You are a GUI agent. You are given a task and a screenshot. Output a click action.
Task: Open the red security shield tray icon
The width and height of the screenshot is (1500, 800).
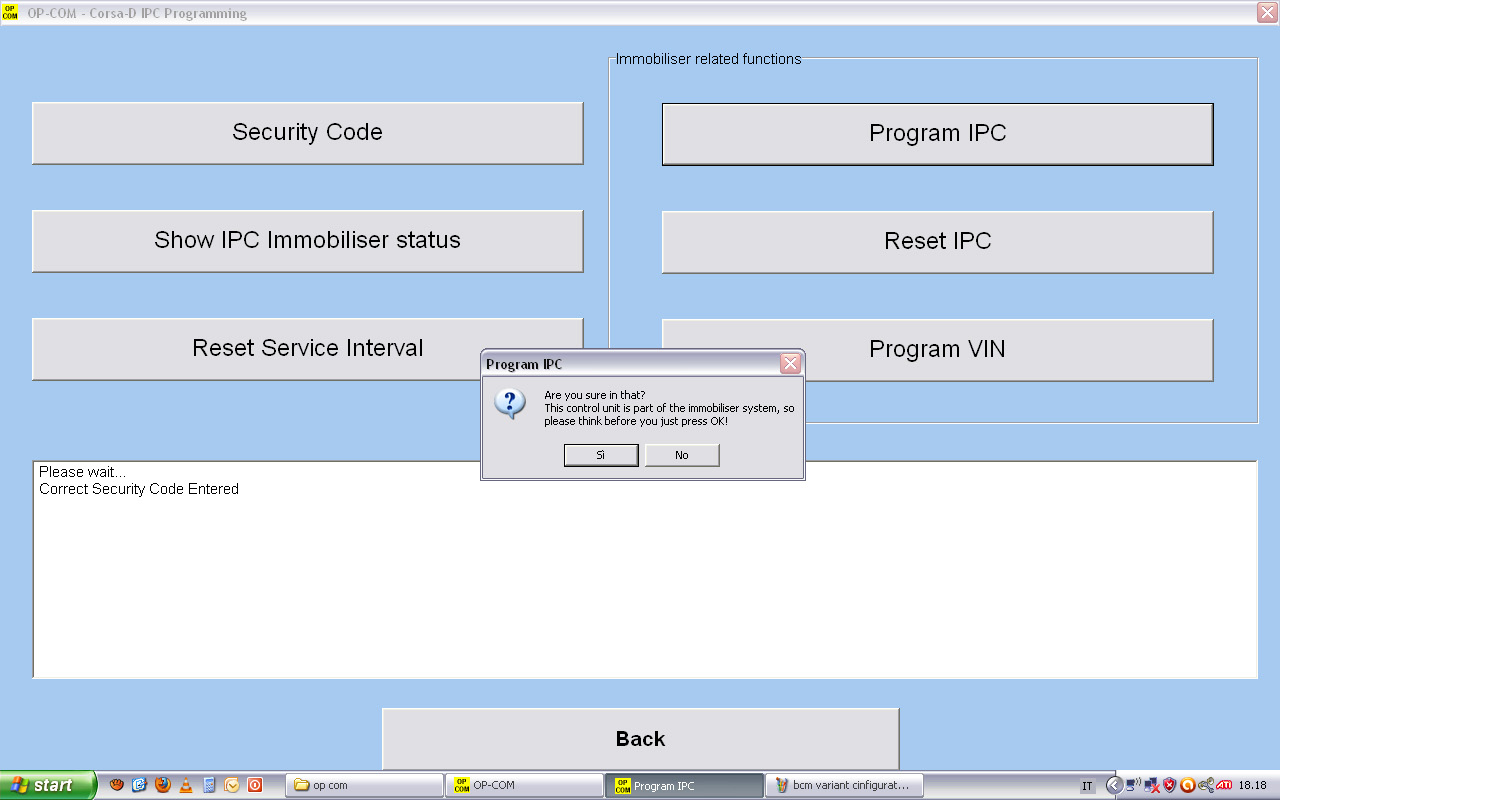(x=1169, y=785)
